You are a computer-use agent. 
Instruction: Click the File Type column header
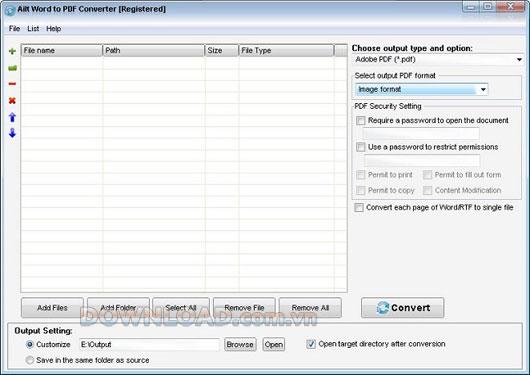point(286,50)
